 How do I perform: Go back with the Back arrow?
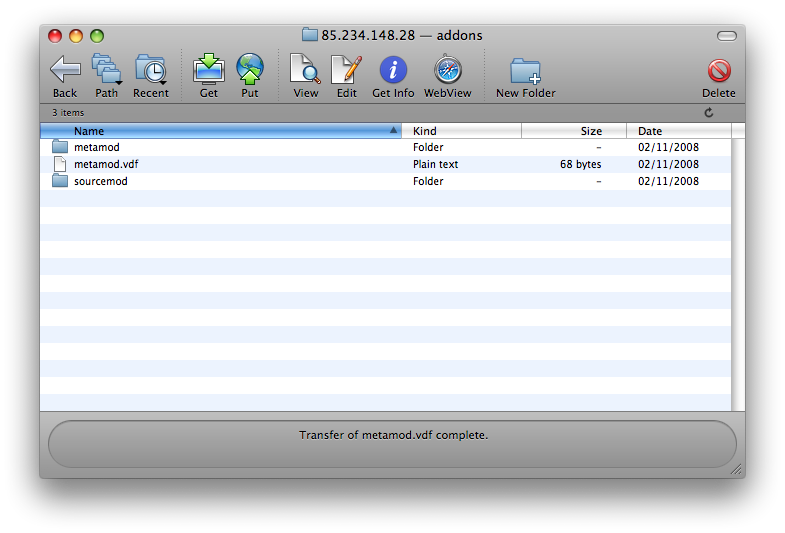65,69
